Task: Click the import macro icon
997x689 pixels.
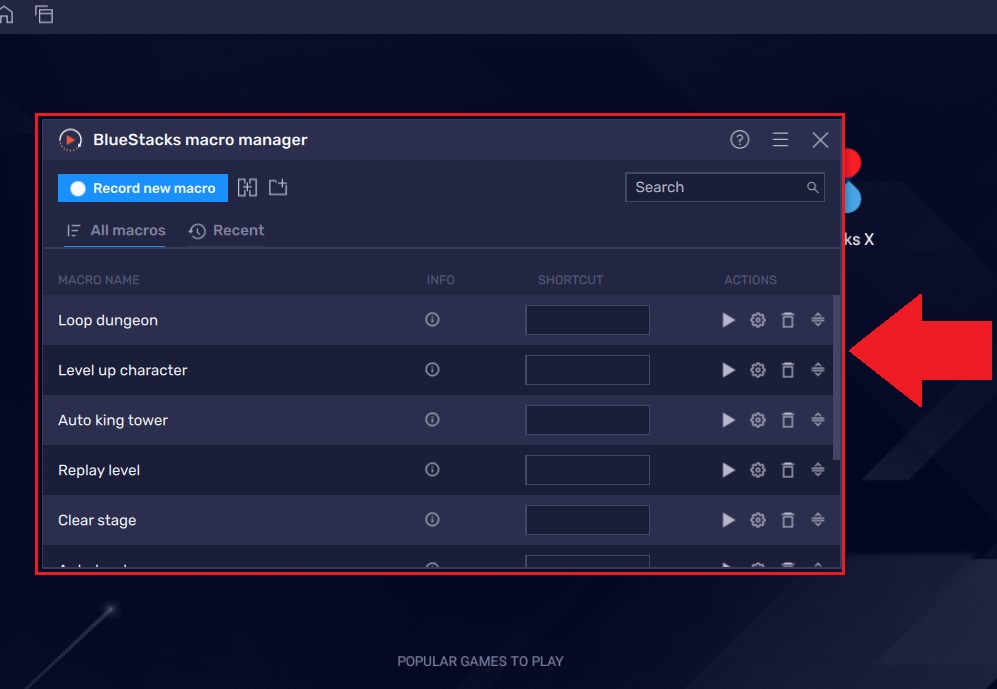Action: coord(278,187)
